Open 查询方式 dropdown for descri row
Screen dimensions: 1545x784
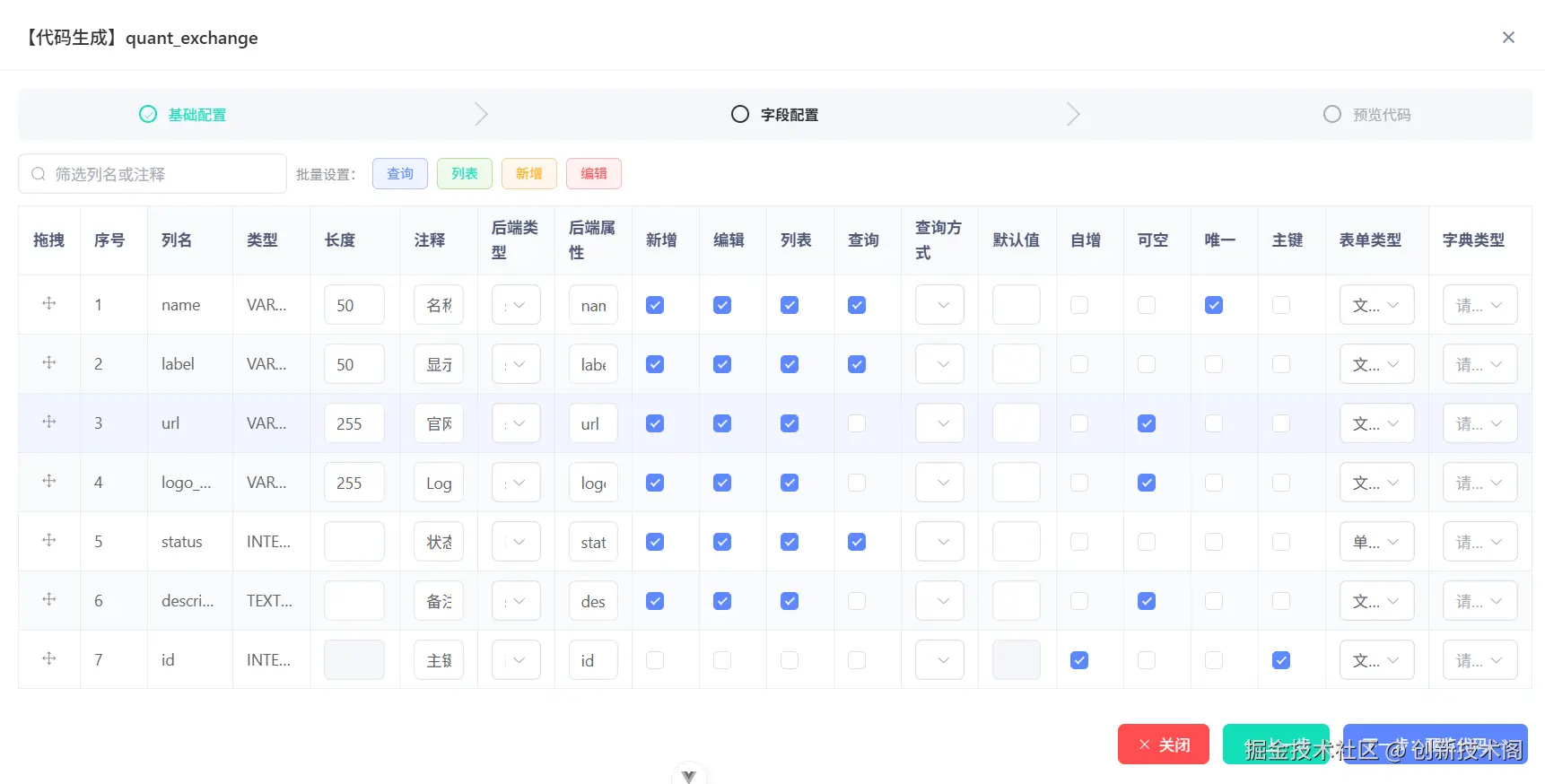pyautogui.click(x=939, y=601)
